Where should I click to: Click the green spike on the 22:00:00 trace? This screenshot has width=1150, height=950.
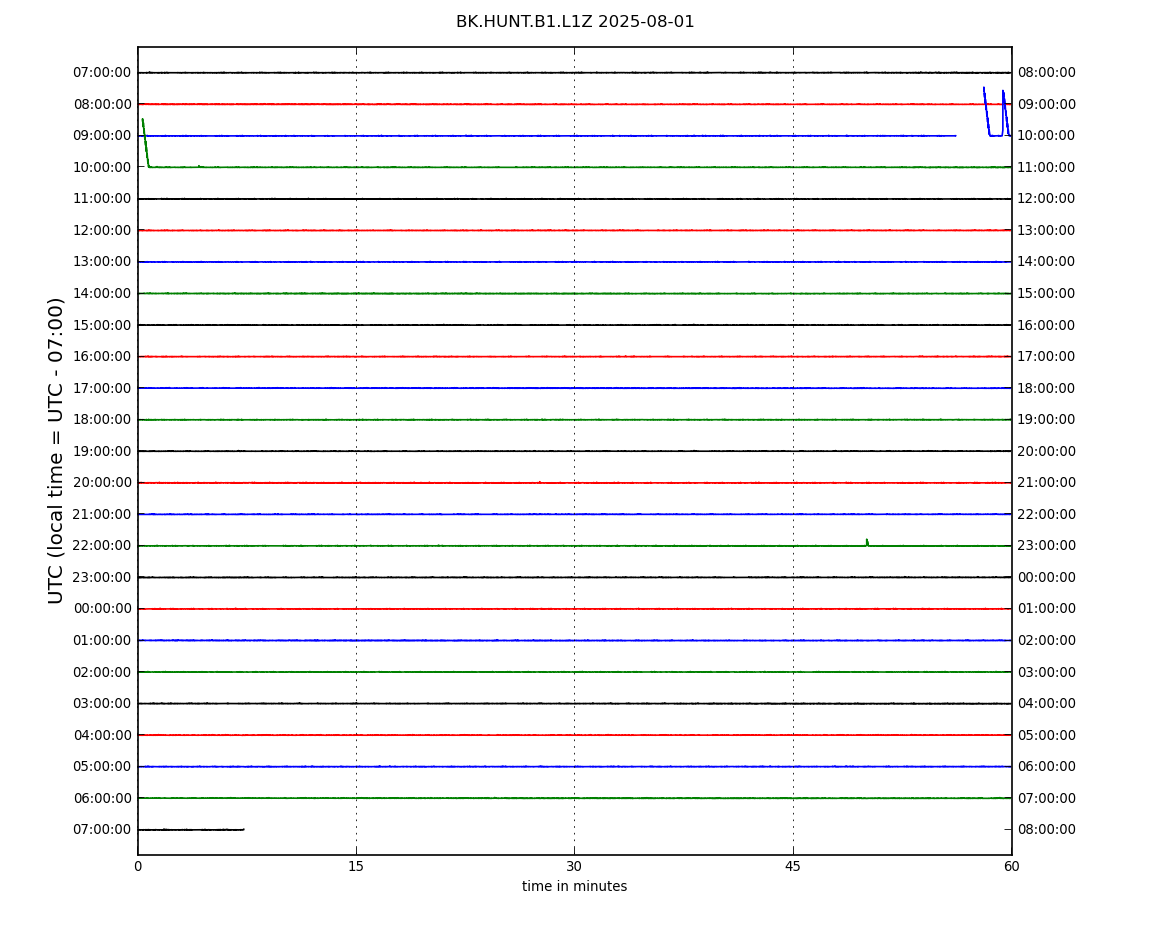867,542
